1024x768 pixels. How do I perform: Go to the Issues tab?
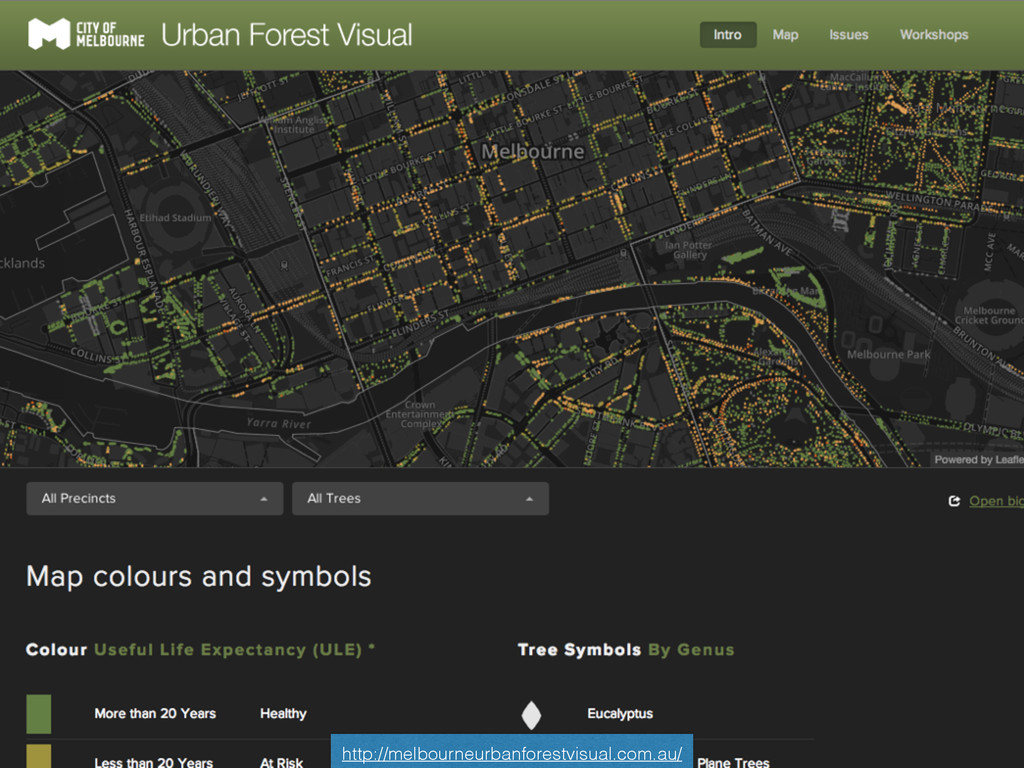(848, 35)
